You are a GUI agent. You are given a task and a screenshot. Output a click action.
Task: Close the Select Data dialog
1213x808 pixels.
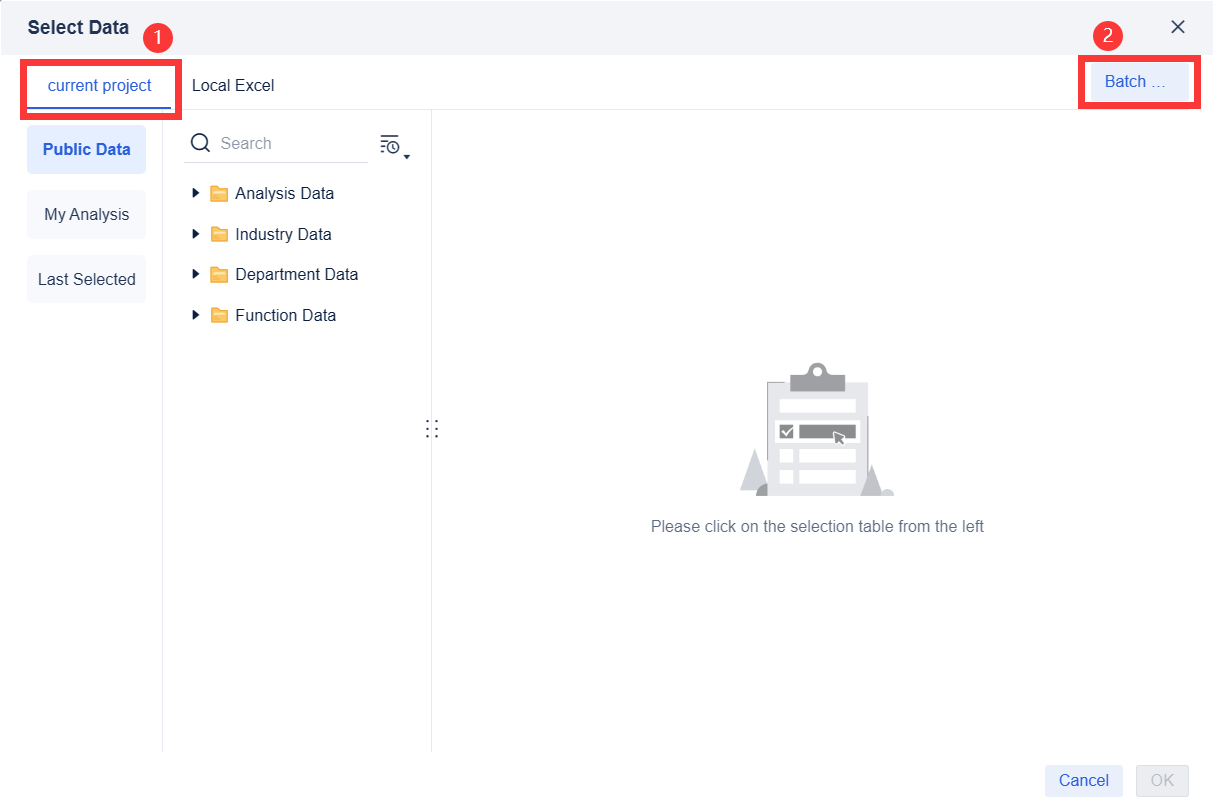click(x=1177, y=27)
